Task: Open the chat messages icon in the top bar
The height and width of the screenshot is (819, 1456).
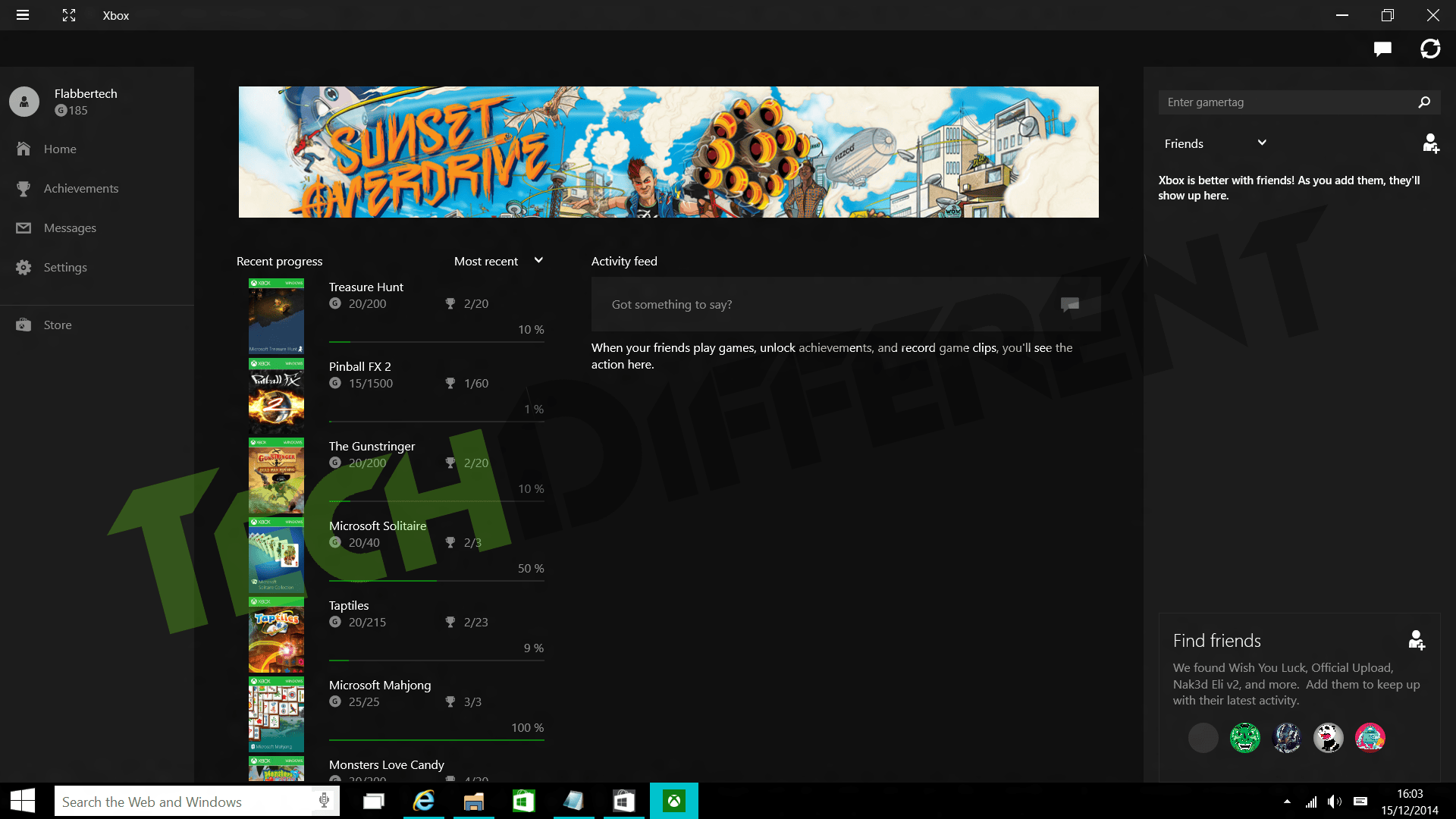Action: [1382, 49]
